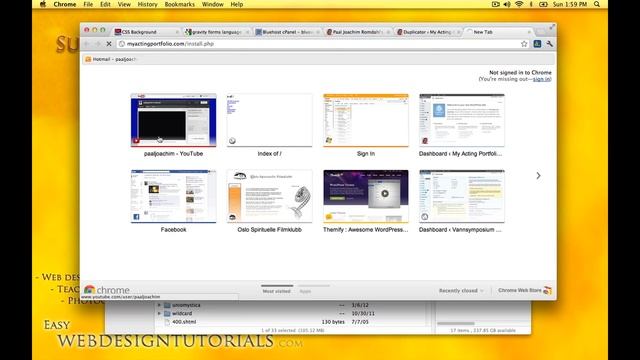Open the Hotmail bookmark

tap(110, 59)
